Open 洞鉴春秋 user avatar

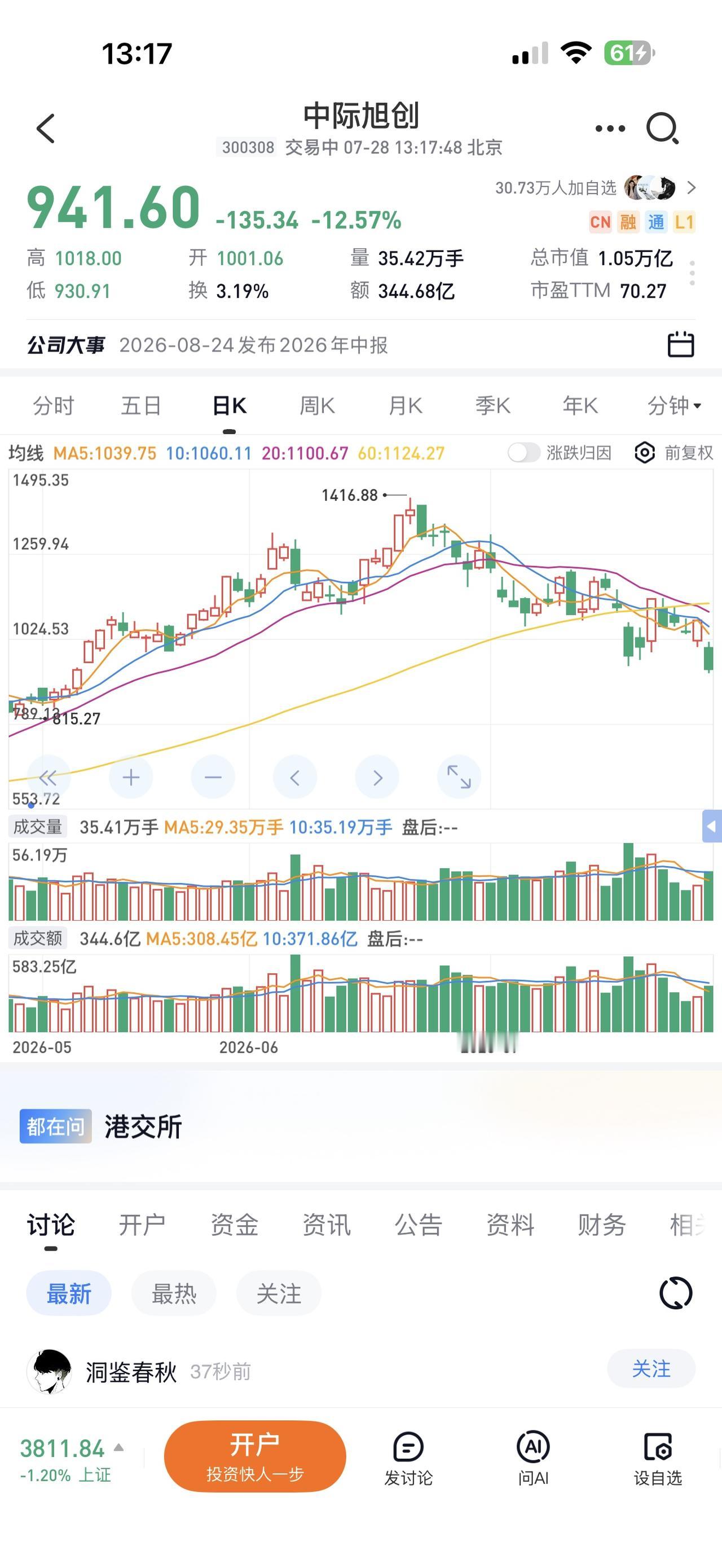[x=49, y=1371]
